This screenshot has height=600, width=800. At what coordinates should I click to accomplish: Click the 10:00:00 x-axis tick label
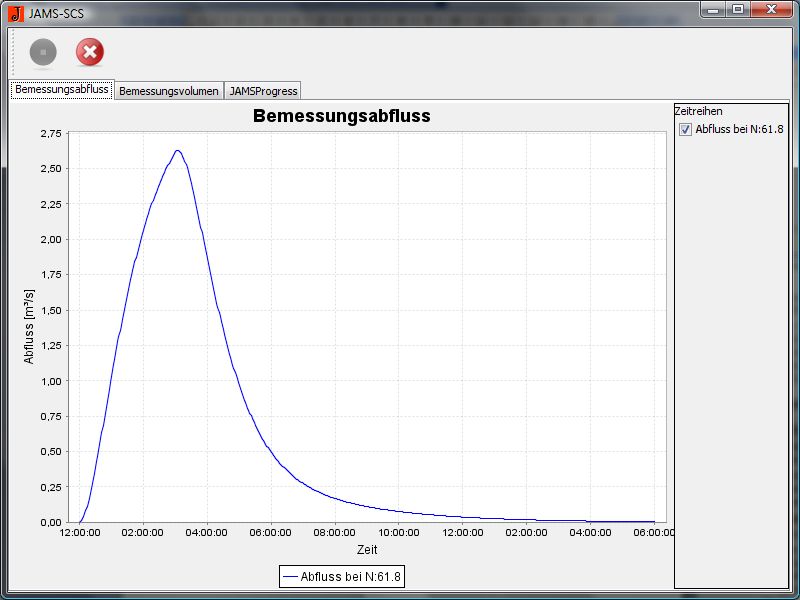[x=399, y=533]
